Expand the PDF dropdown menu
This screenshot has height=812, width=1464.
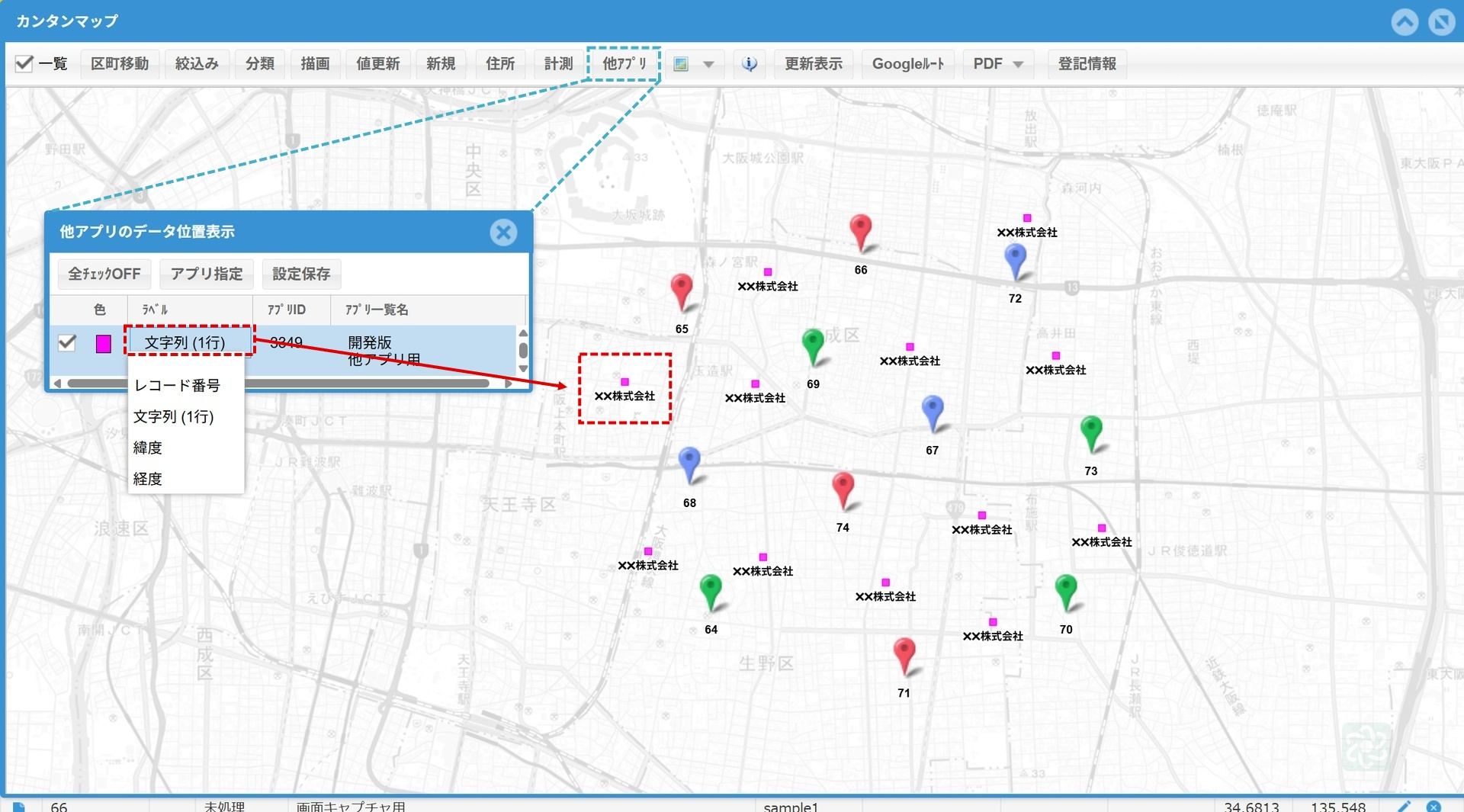(1018, 64)
